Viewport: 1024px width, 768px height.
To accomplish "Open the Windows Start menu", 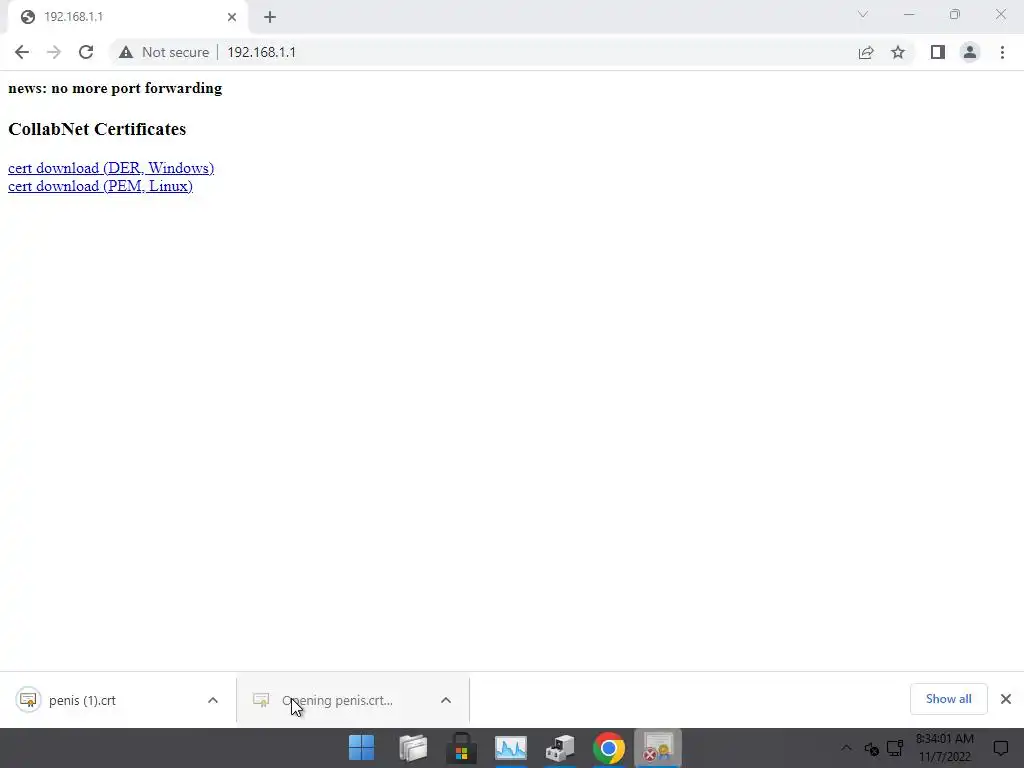I will (362, 748).
